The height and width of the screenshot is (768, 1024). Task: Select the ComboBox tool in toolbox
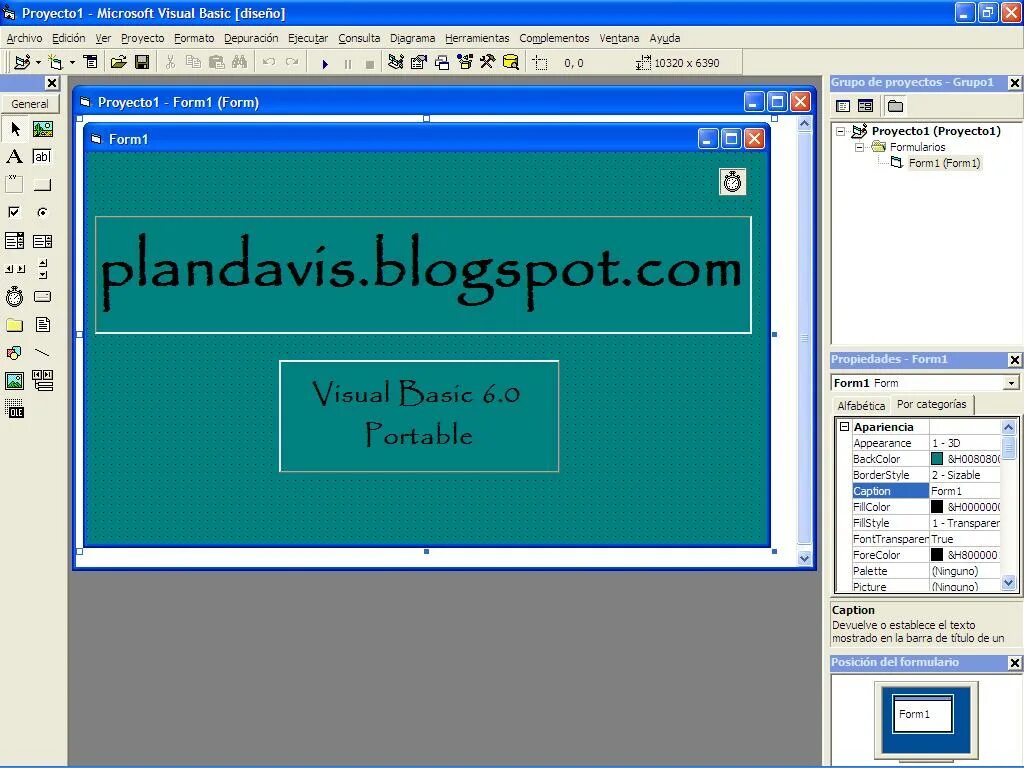(15, 241)
